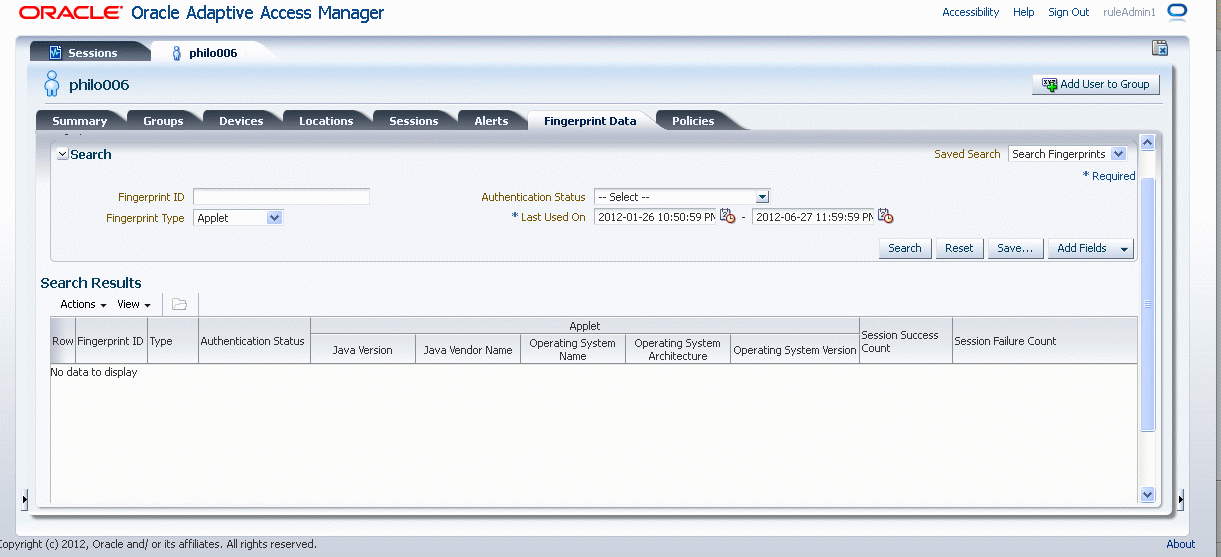Click the Last Used On start date field
The height and width of the screenshot is (557, 1221).
[x=655, y=217]
